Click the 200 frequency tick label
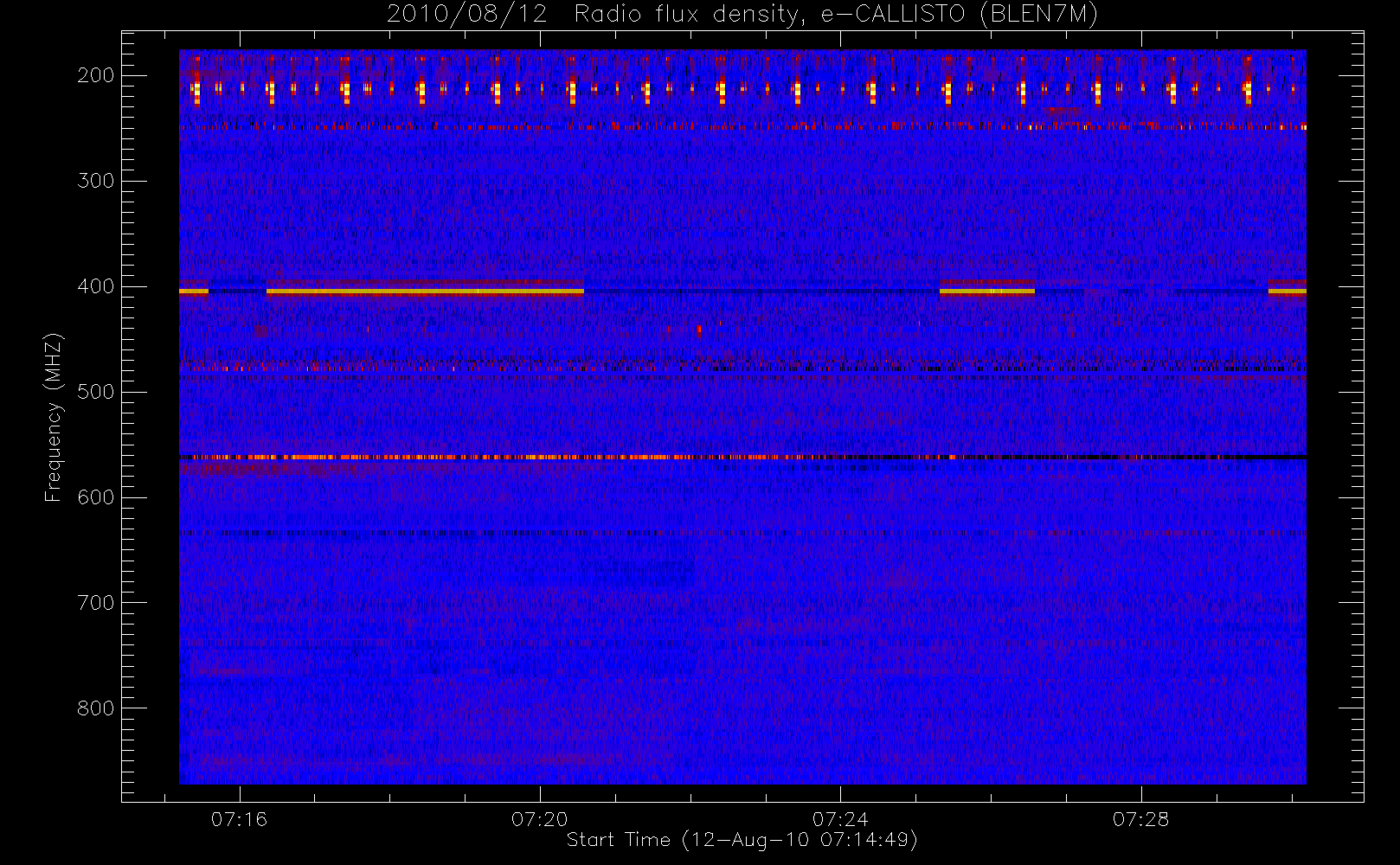This screenshot has width=1400, height=865. coord(96,75)
